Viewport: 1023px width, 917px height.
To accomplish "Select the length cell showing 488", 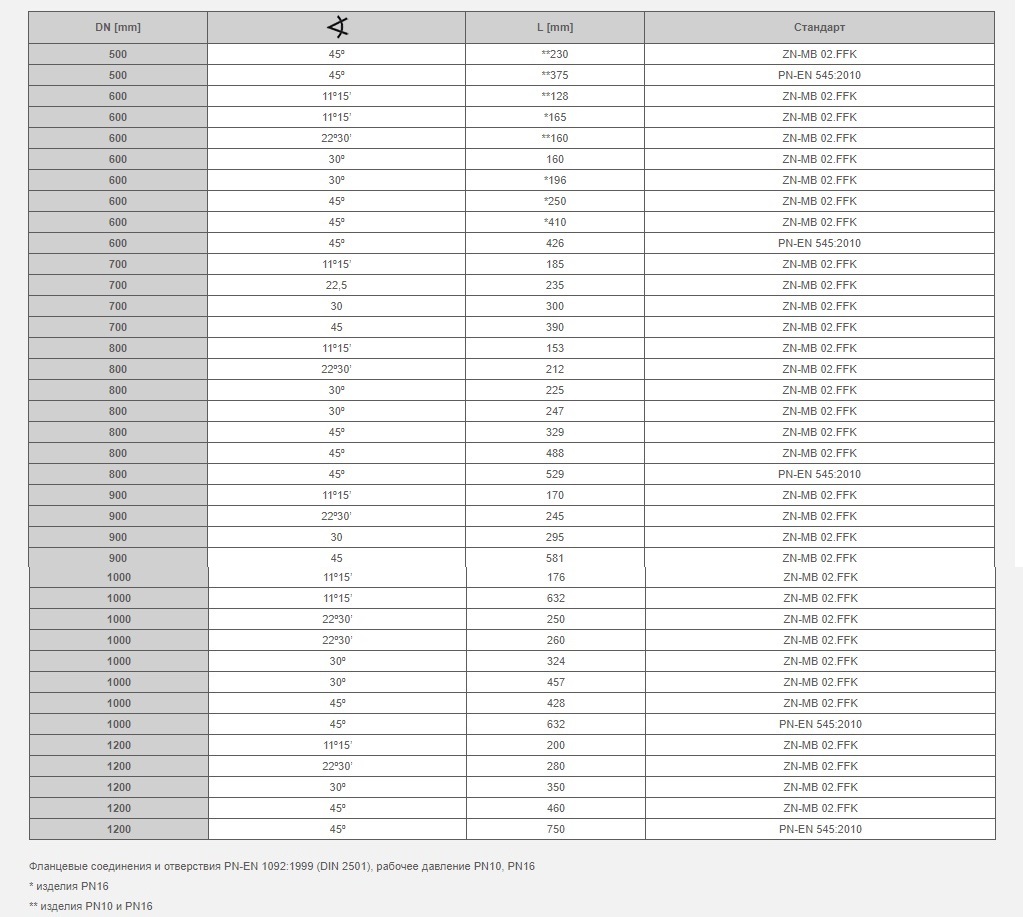I will click(555, 453).
